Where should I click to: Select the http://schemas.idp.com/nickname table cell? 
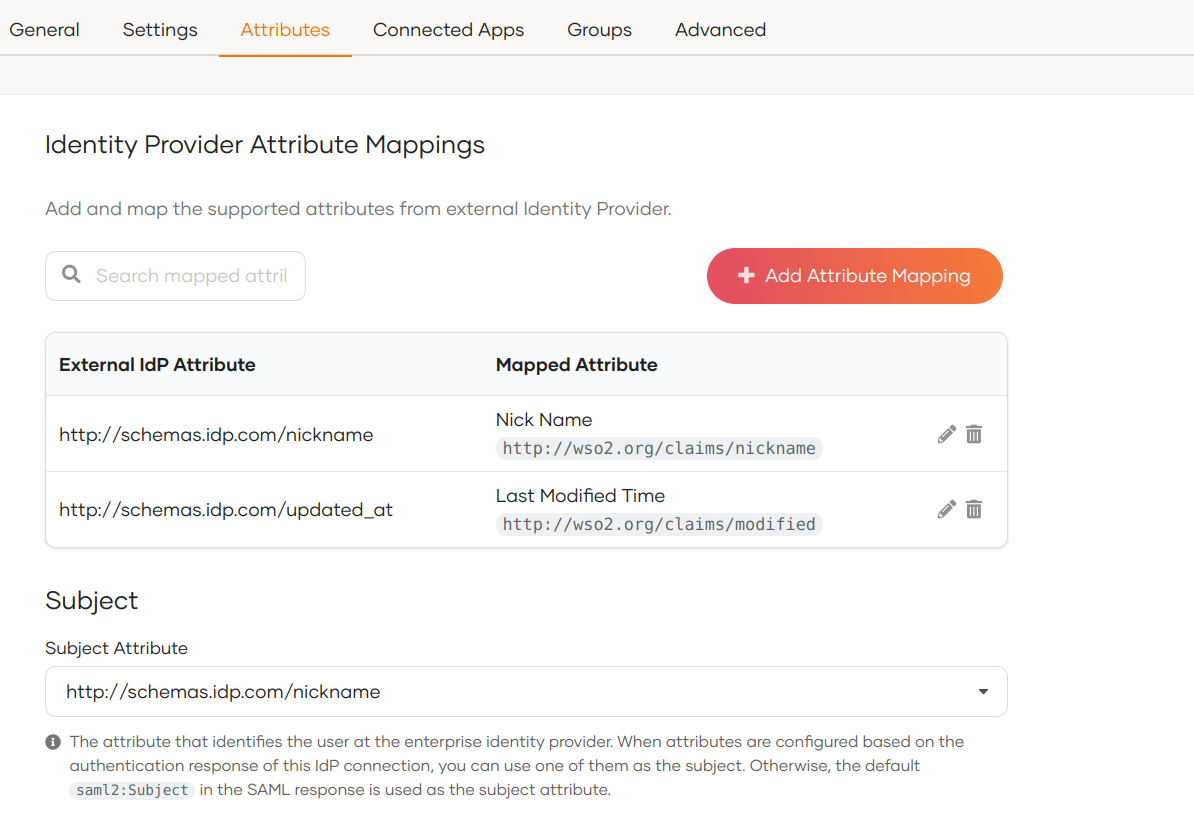coord(216,434)
